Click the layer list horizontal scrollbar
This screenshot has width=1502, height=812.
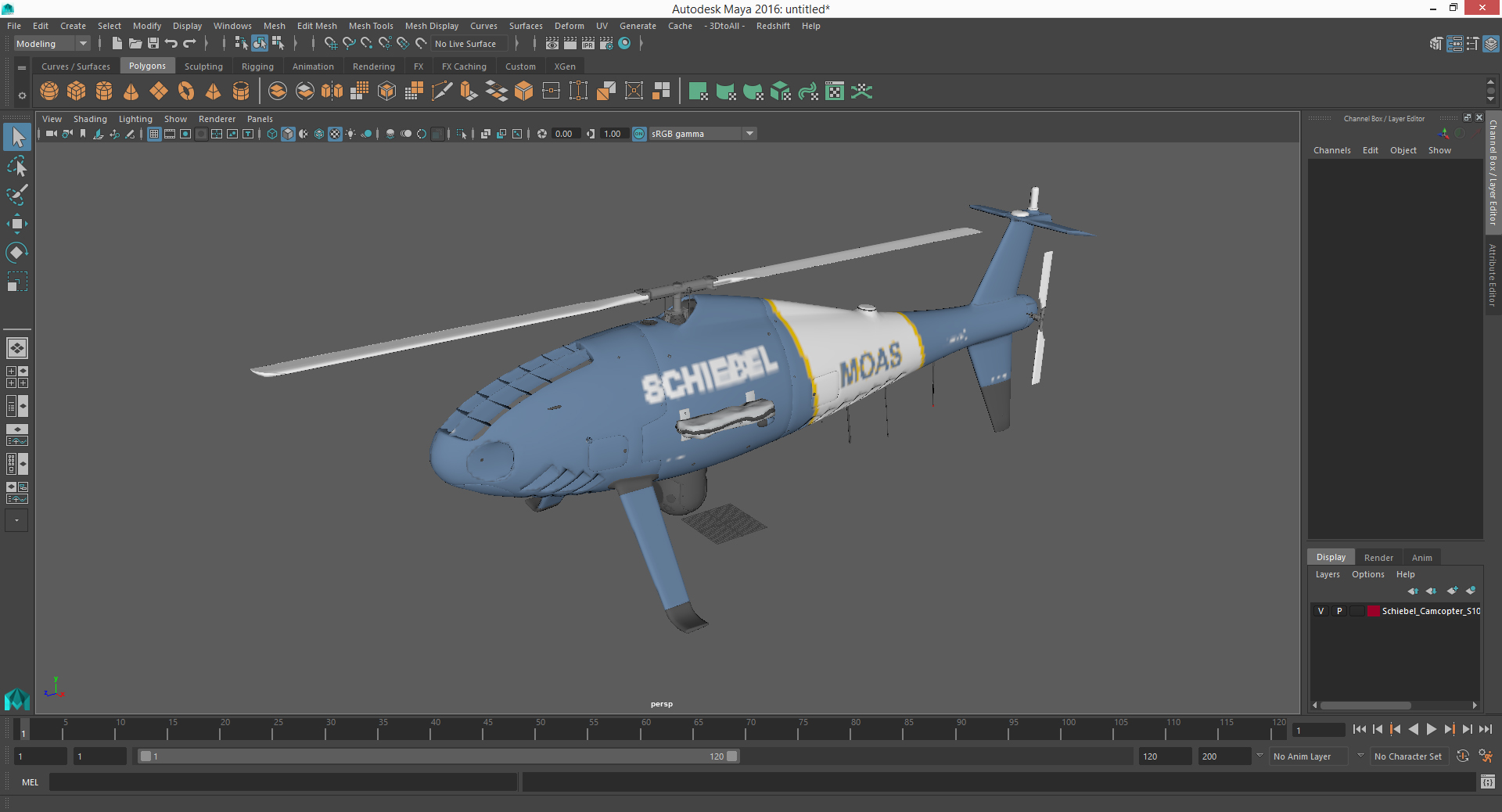(1365, 705)
